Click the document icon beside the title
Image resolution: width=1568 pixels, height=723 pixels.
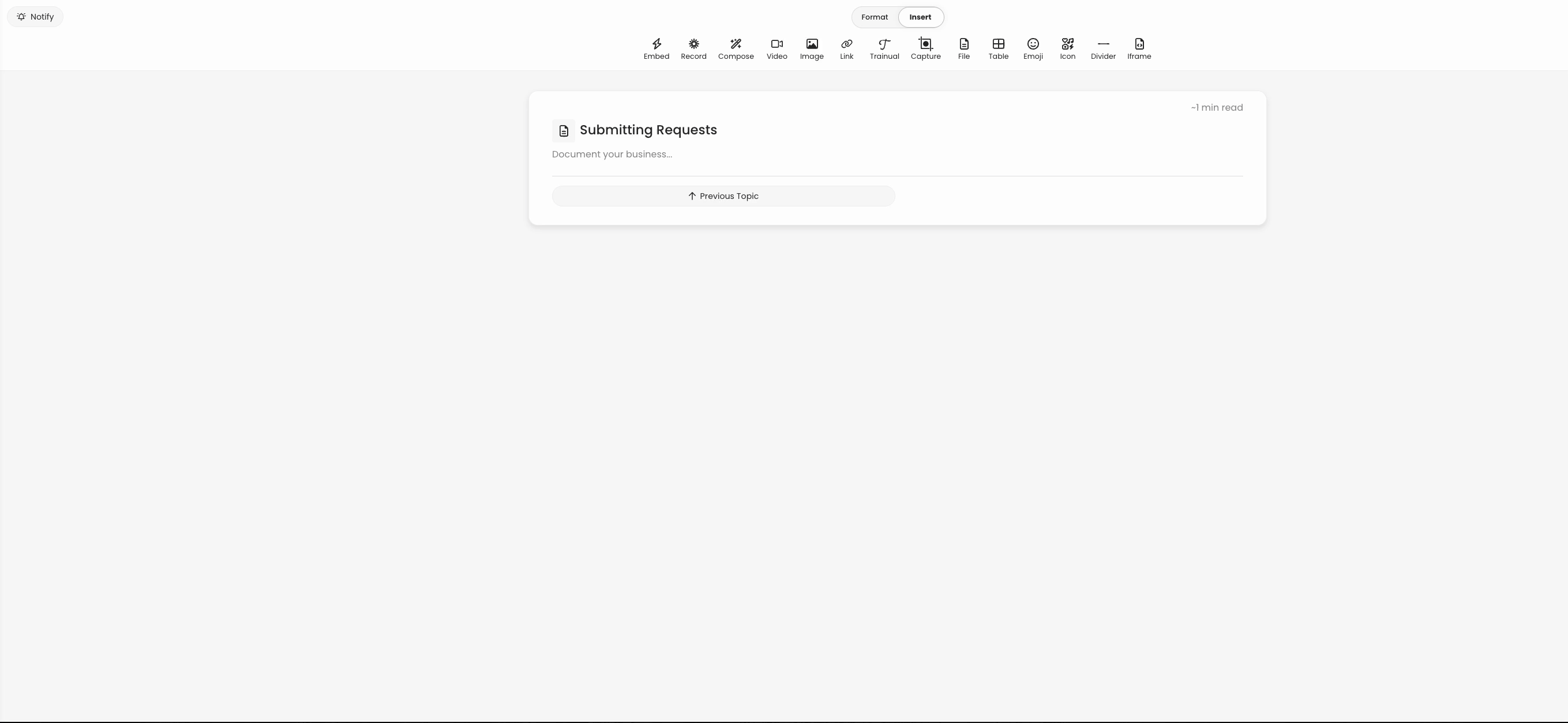pyautogui.click(x=564, y=131)
